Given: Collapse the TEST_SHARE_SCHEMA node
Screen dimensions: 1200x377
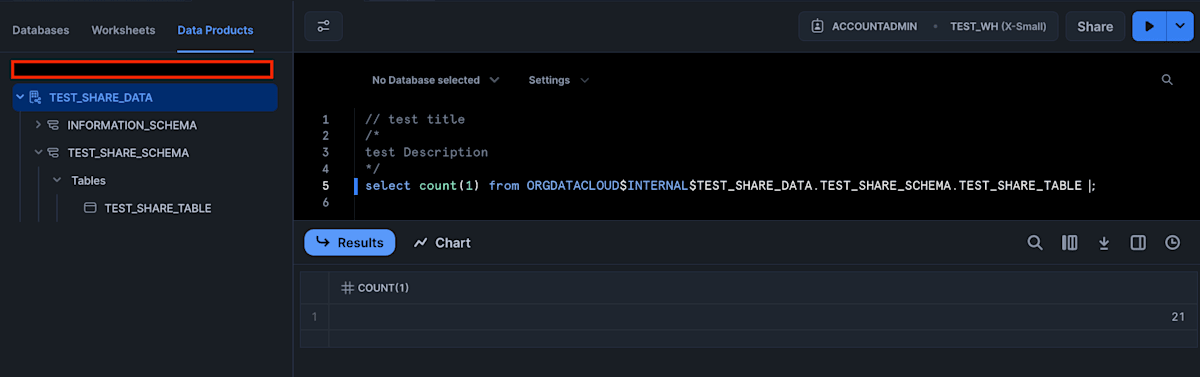Looking at the screenshot, I should click(38, 153).
